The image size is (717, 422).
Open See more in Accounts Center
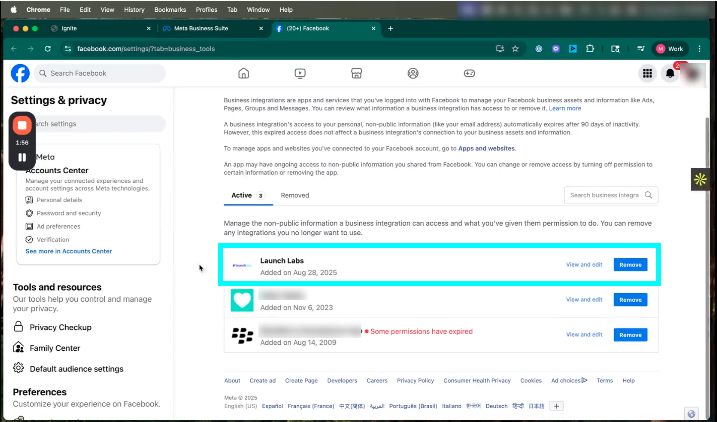(69, 251)
